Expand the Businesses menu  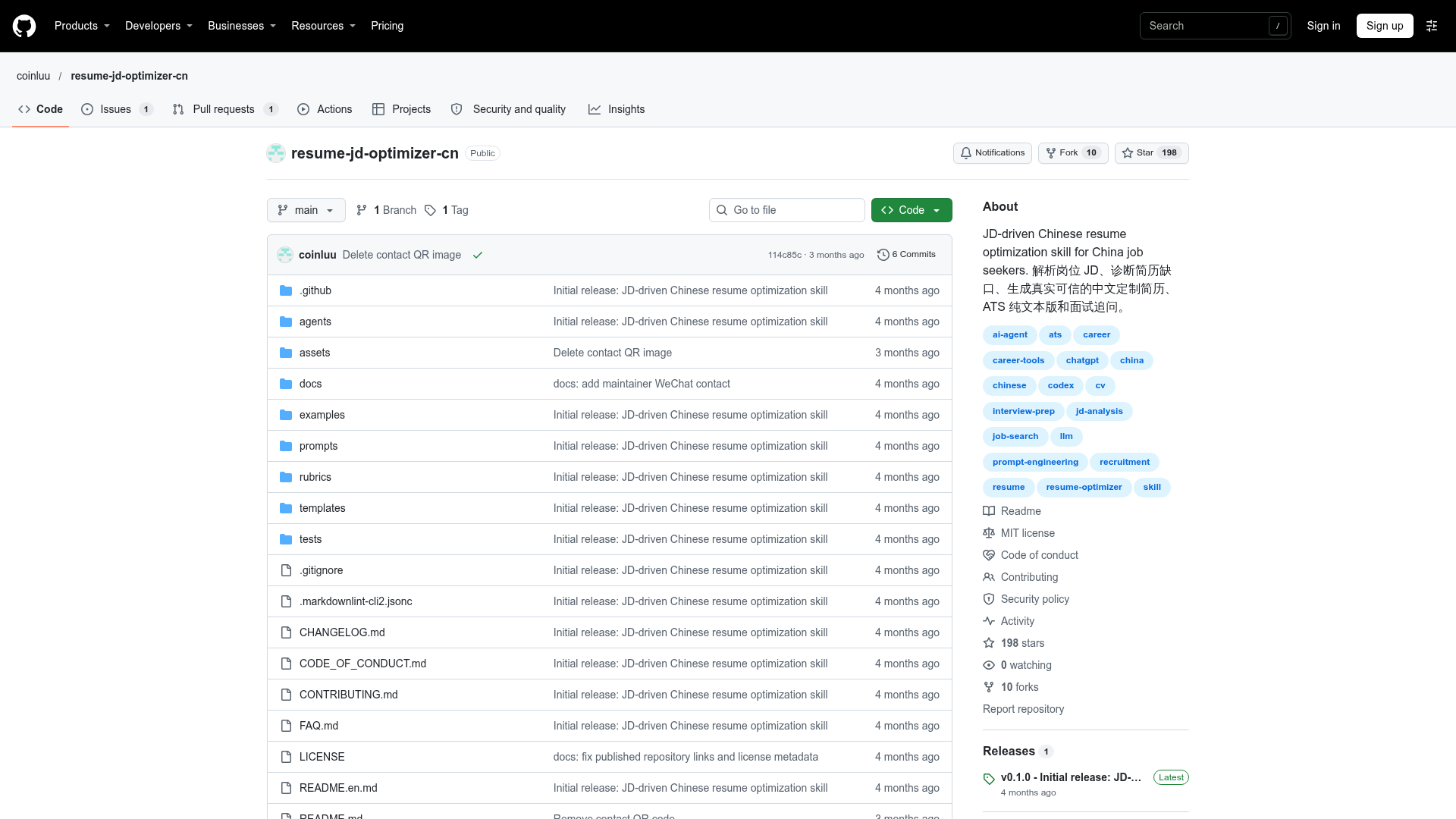pos(242,26)
